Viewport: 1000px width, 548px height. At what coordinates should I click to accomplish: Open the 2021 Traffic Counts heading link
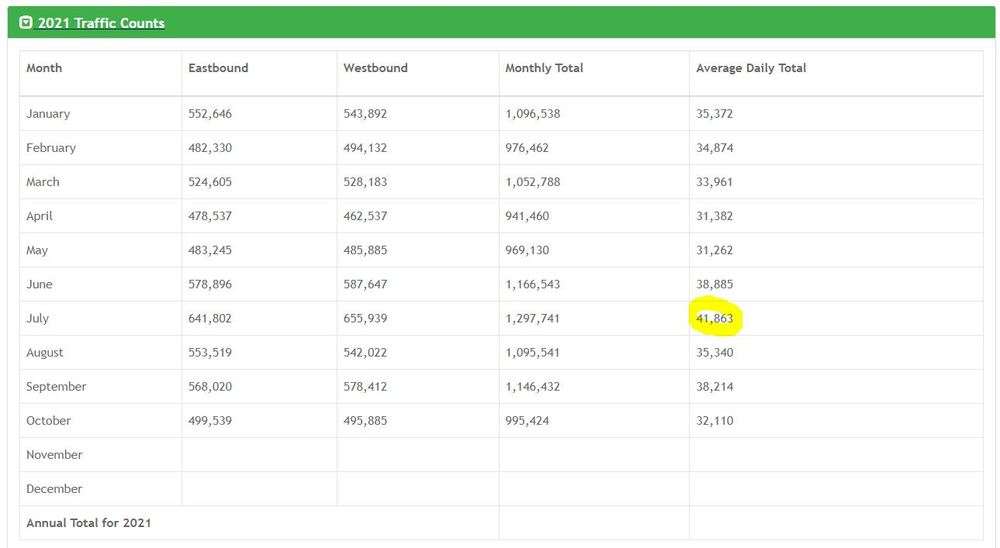(101, 23)
